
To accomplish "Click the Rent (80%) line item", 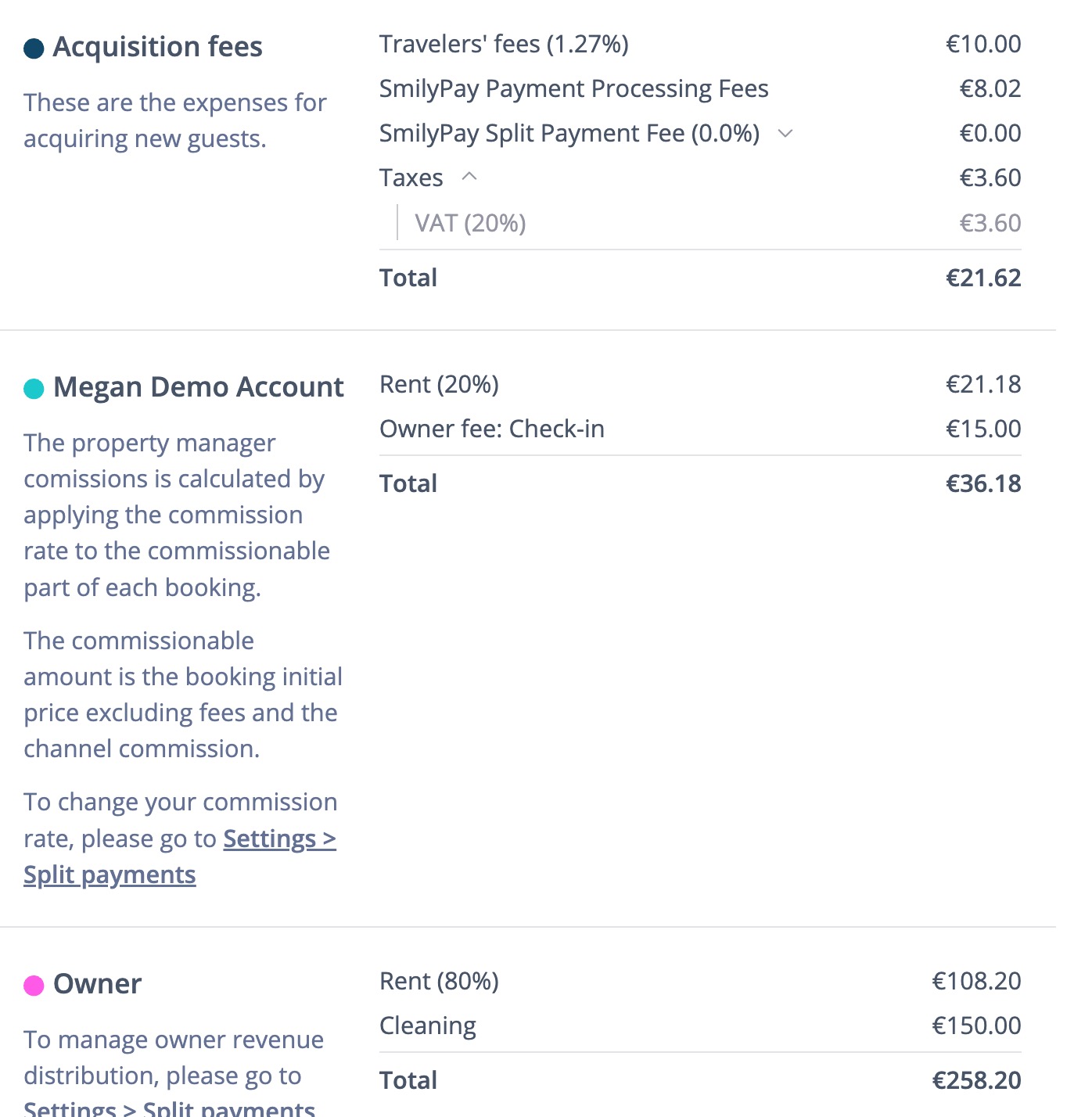I will click(x=439, y=982).
